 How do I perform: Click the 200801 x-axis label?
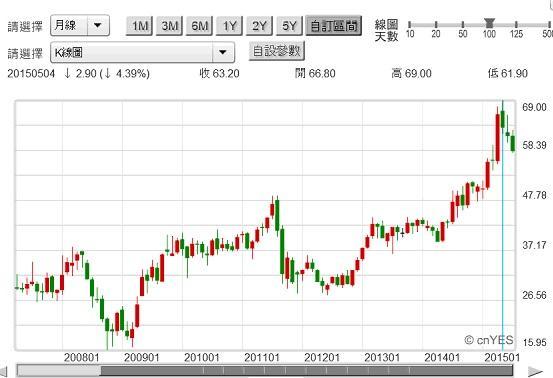[81, 358]
